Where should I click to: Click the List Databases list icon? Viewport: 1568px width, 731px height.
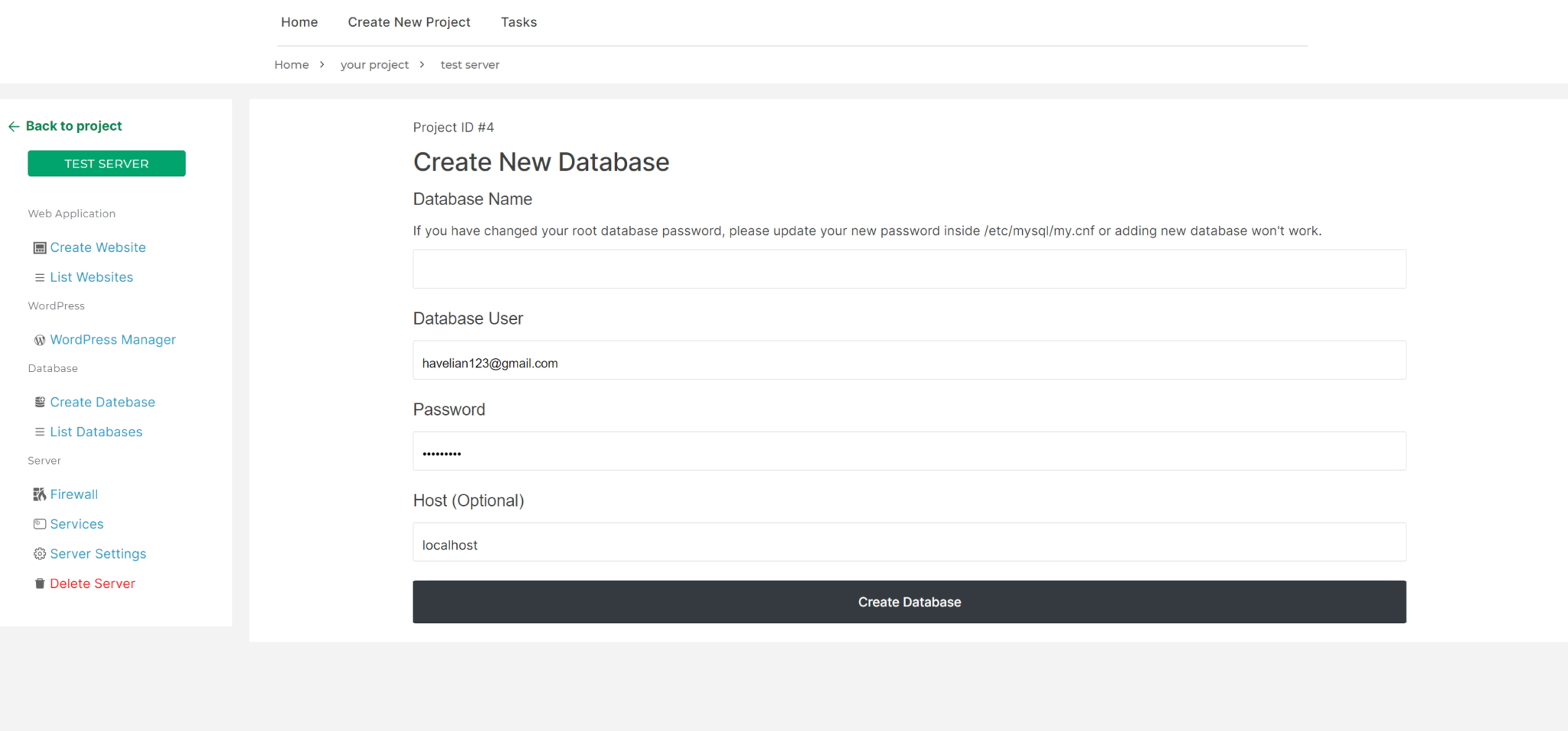(x=39, y=431)
